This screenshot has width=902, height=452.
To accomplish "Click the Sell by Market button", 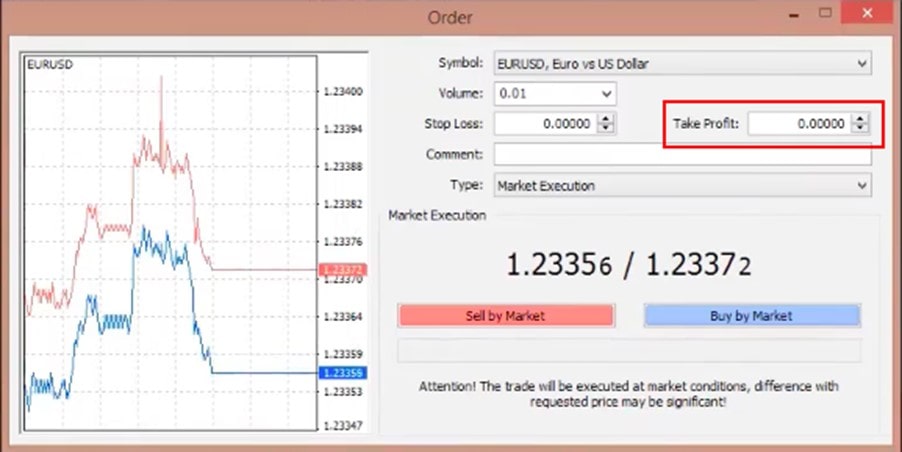I will (x=506, y=316).
